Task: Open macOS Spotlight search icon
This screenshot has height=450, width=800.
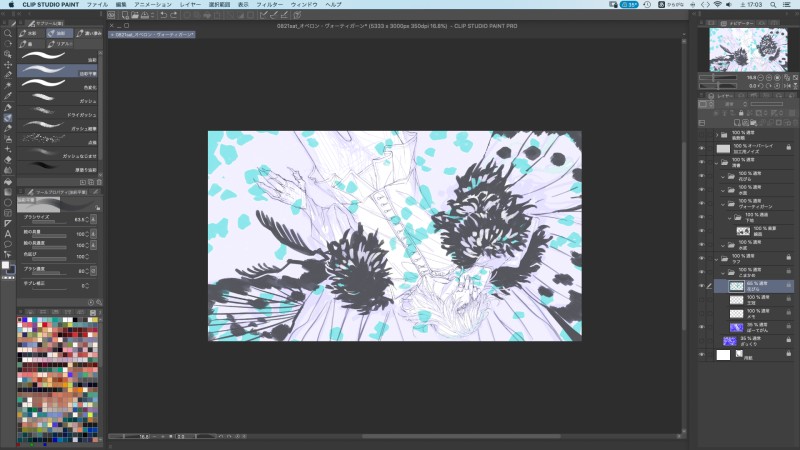Action: pos(773,5)
